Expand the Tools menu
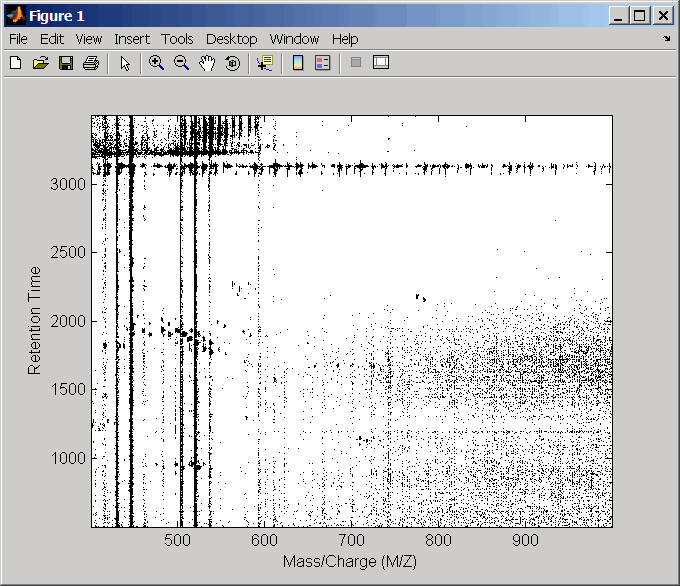Screen dimensions: 680x586 [x=177, y=39]
